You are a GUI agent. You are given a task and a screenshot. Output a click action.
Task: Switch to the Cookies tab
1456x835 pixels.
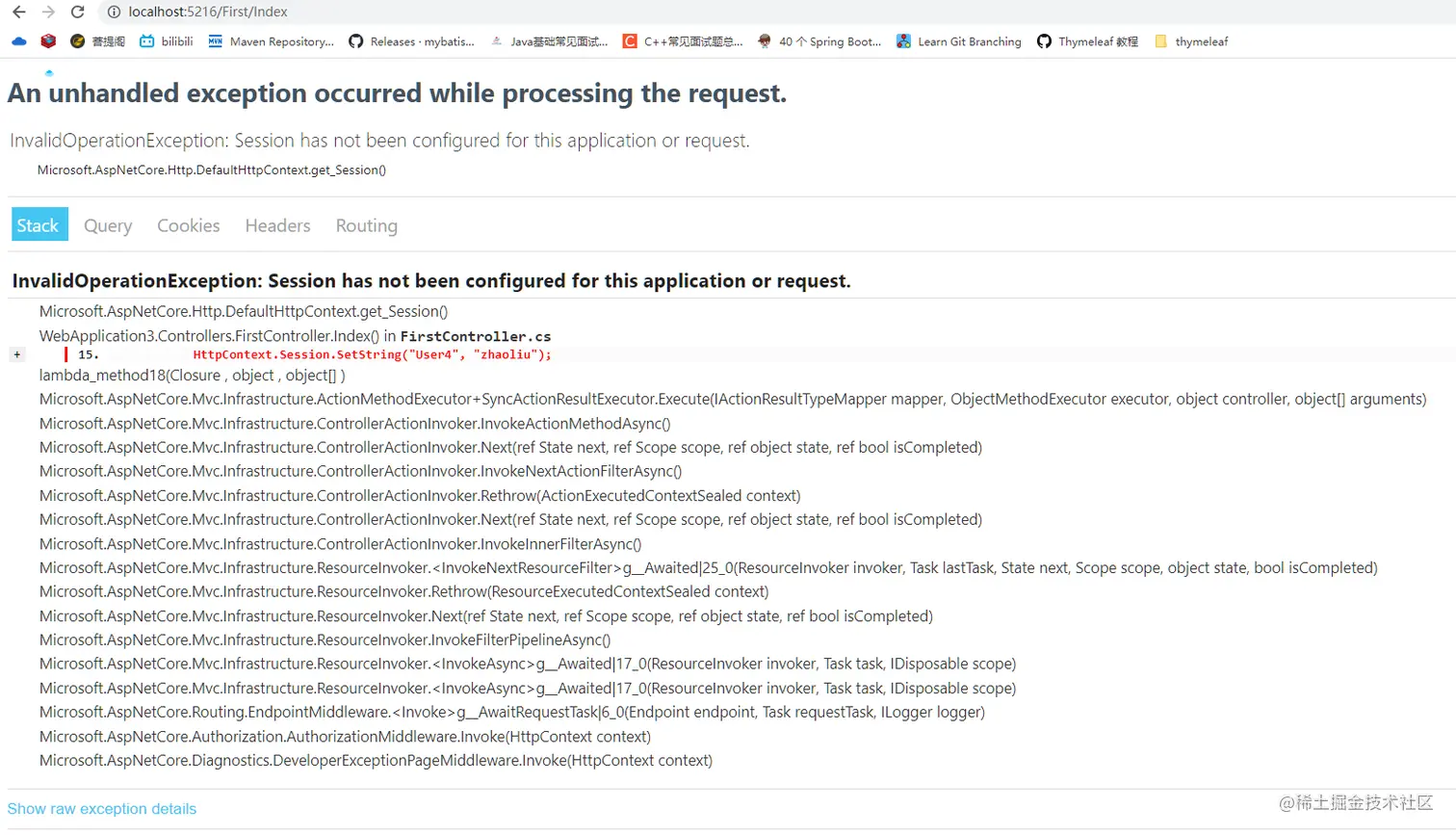point(189,225)
